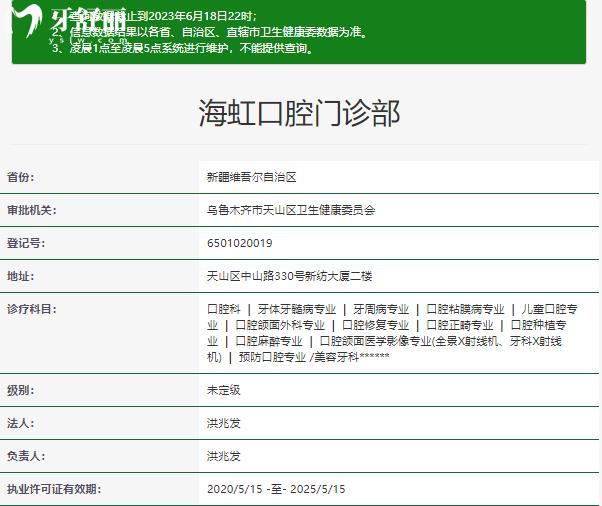Click 洪兆发 in the 法人 row
Image resolution: width=602 pixels, height=506 pixels.
point(223,424)
